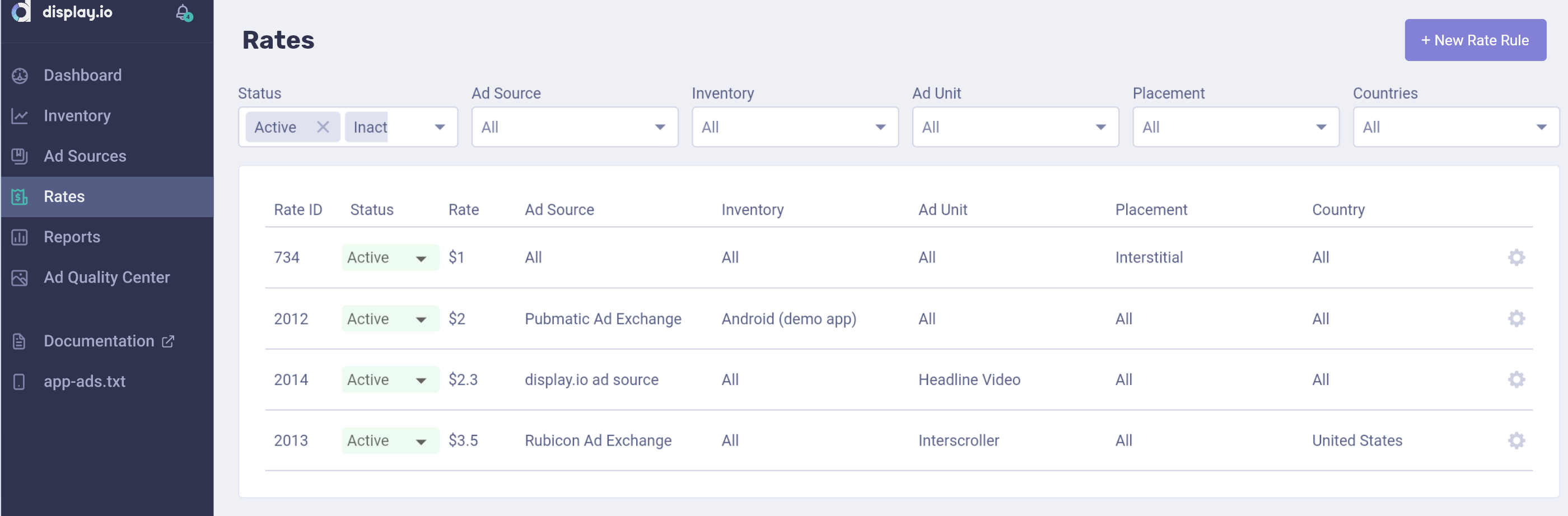This screenshot has height=516, width=1568.
Task: Open settings gear for rate 734
Action: [x=1516, y=257]
